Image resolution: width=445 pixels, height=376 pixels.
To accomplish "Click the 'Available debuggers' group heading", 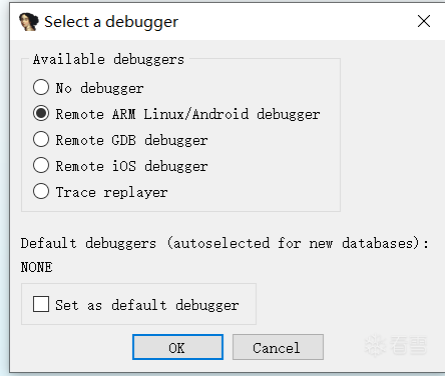I will click(108, 60).
